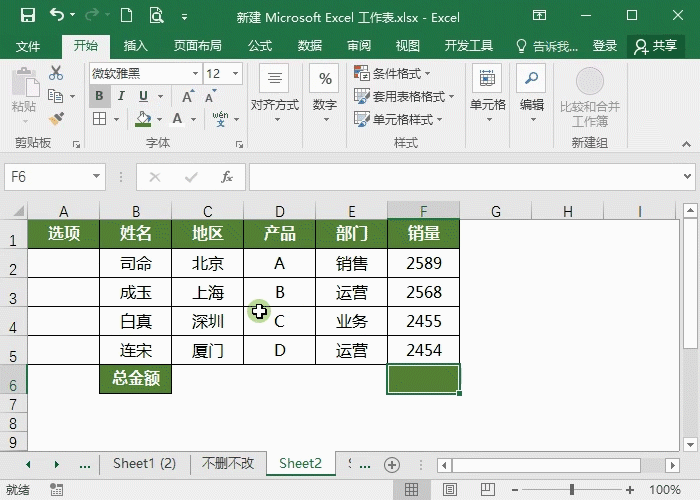The height and width of the screenshot is (500, 700).
Task: Click the fx insert function button
Action: (x=227, y=177)
